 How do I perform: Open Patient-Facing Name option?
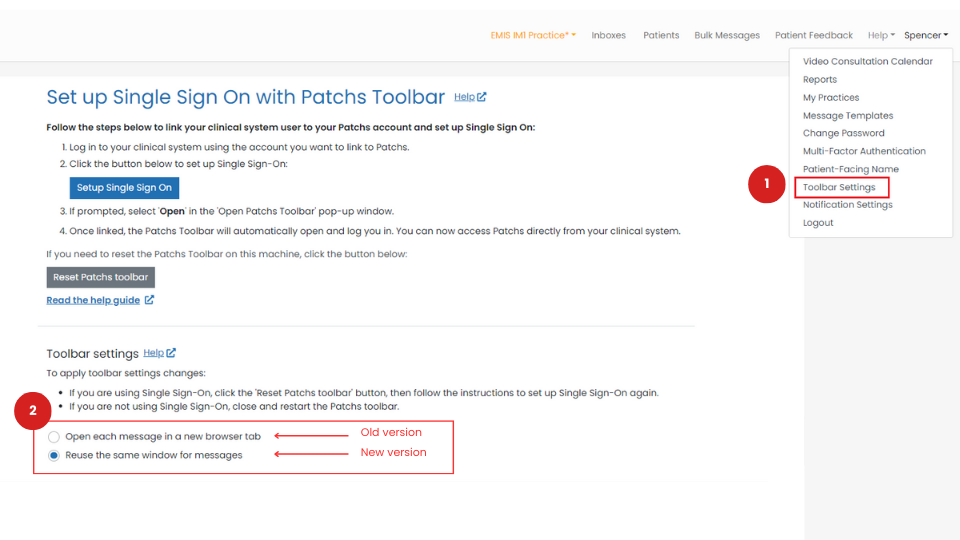pyautogui.click(x=850, y=169)
